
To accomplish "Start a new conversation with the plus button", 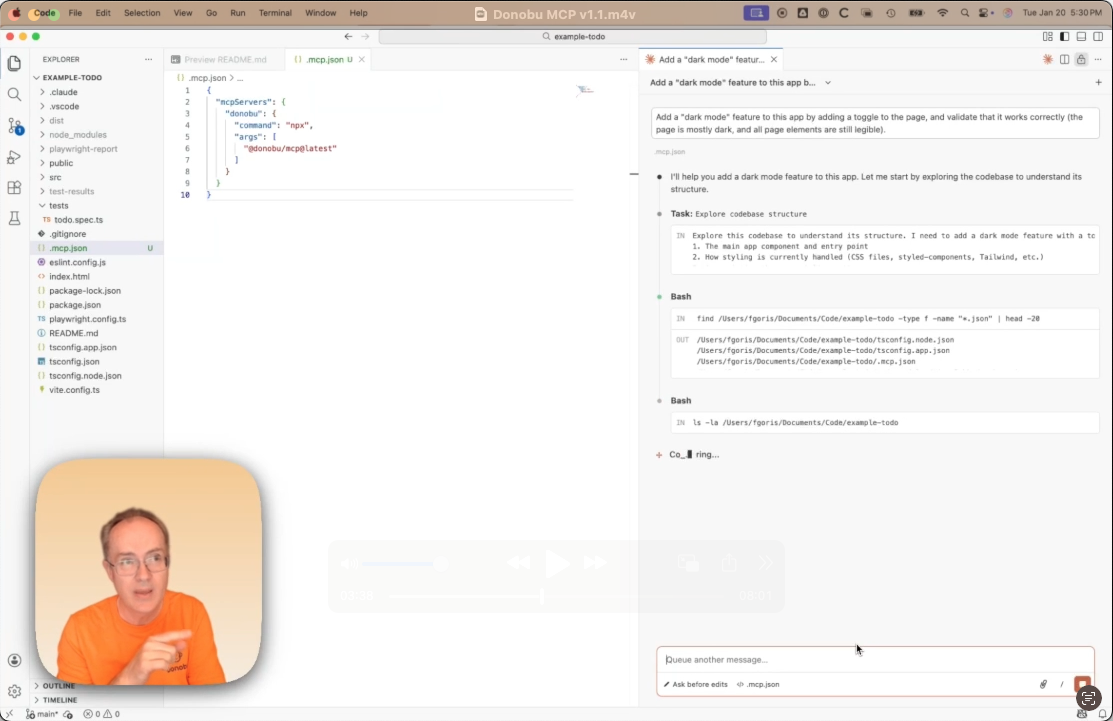I will (1100, 82).
